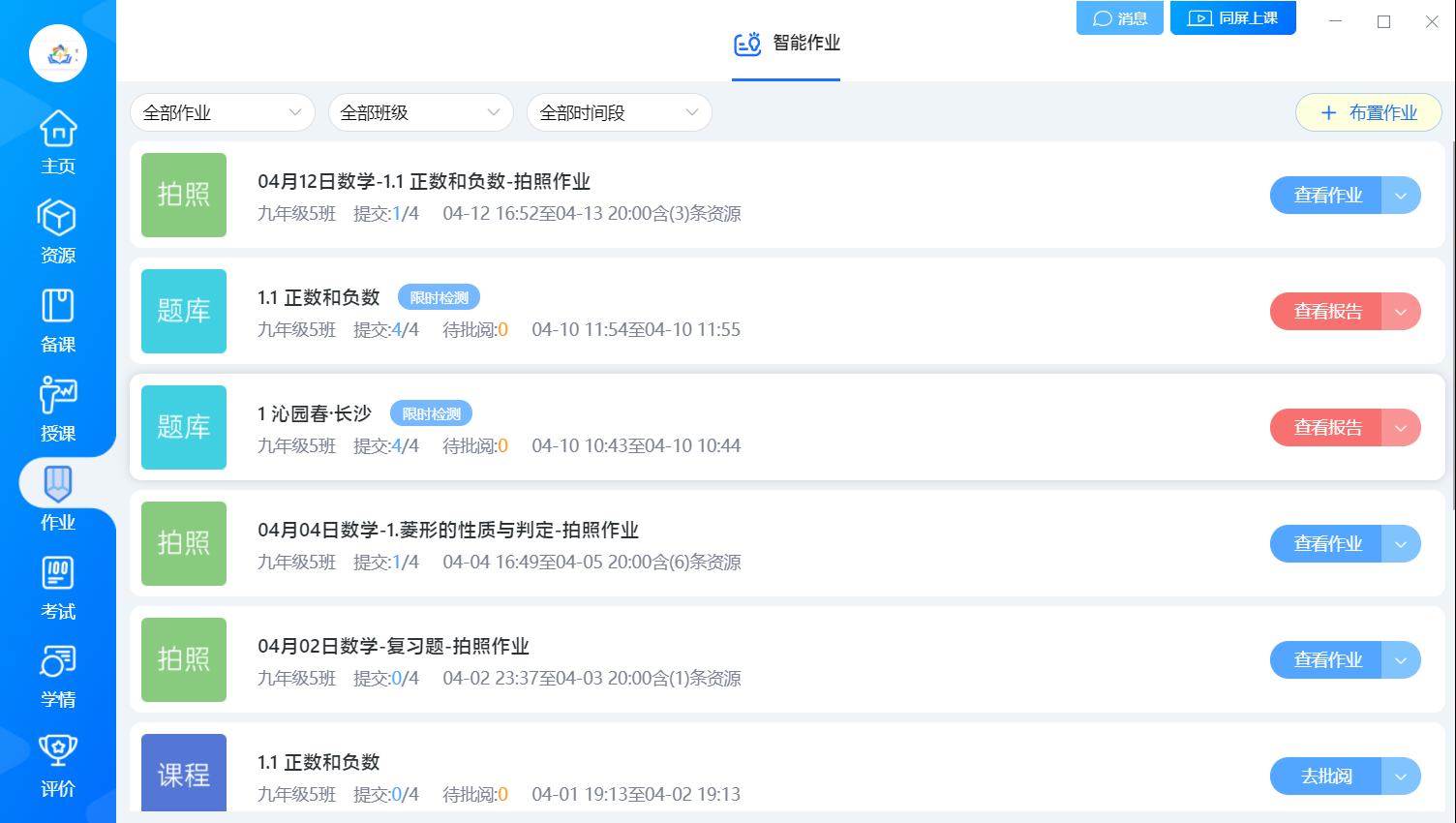This screenshot has height=823, width=1456.
Task: Expand arrow beside 查看报告 for 沁园春·长沙
Action: pos(1401,428)
